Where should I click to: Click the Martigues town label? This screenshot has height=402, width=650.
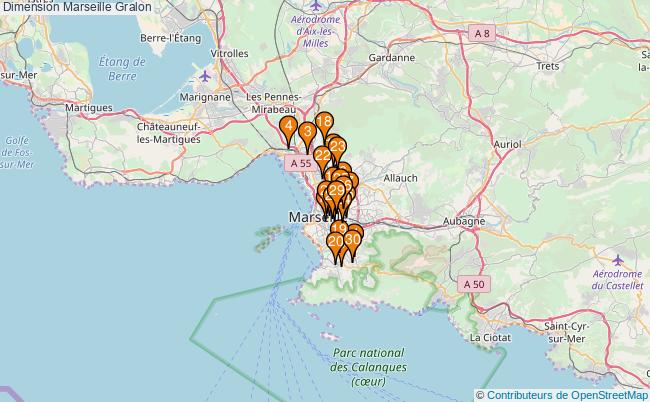88,107
